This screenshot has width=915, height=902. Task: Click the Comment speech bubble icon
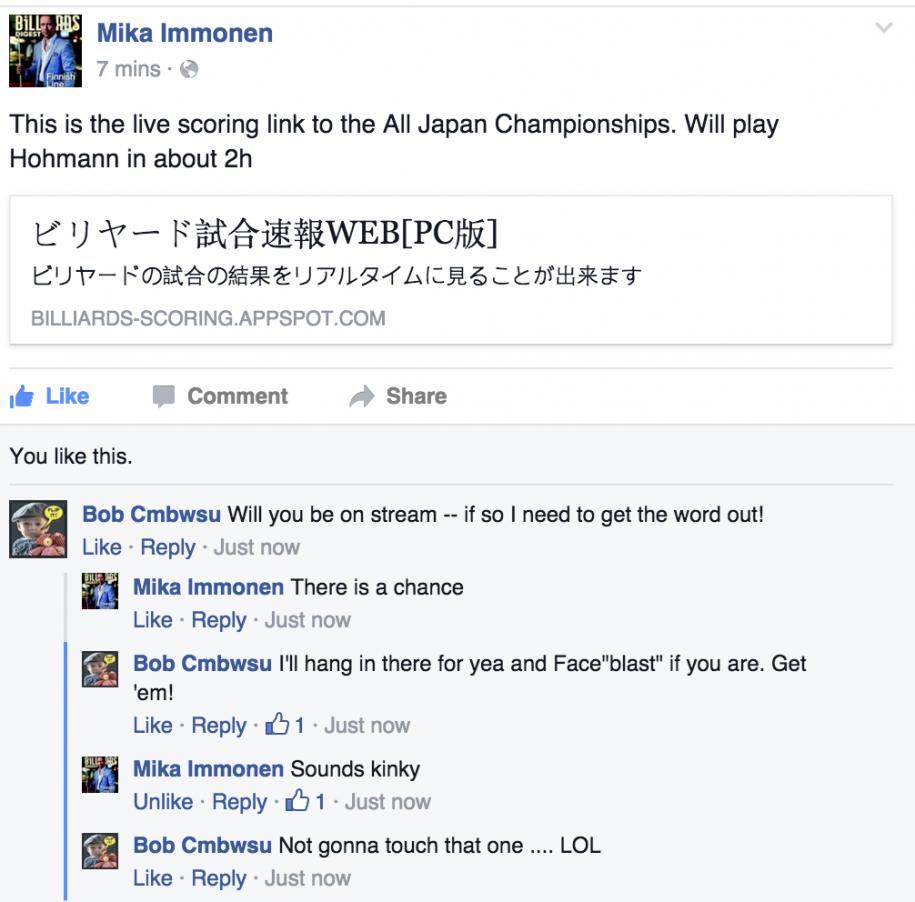pyautogui.click(x=163, y=397)
